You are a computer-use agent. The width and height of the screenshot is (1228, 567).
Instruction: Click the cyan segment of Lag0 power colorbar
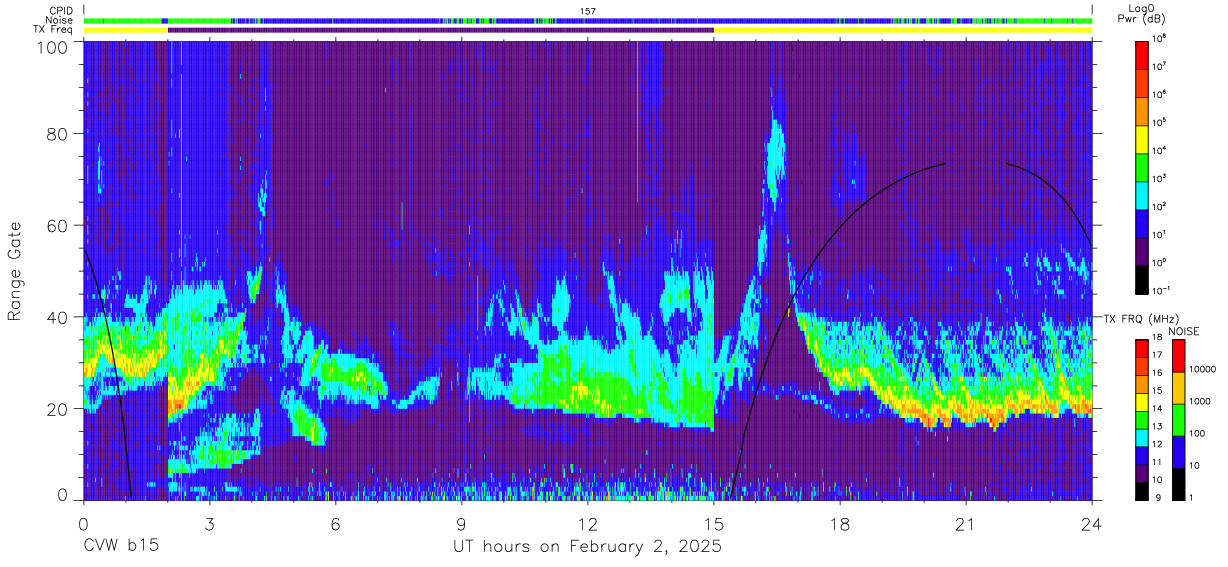pos(1142,194)
